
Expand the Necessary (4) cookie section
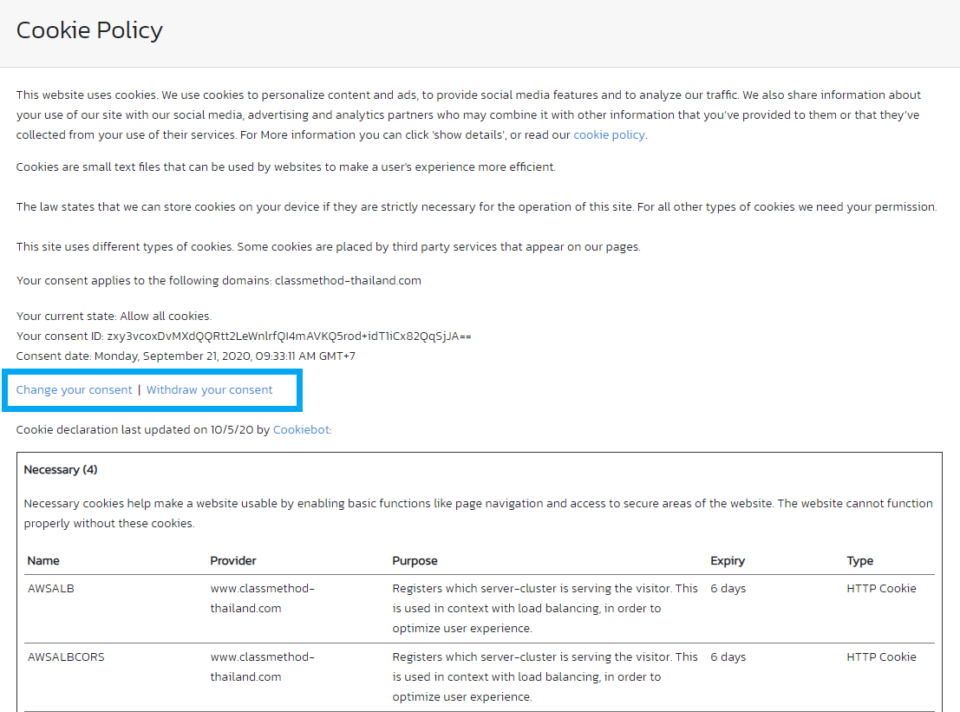coord(61,468)
